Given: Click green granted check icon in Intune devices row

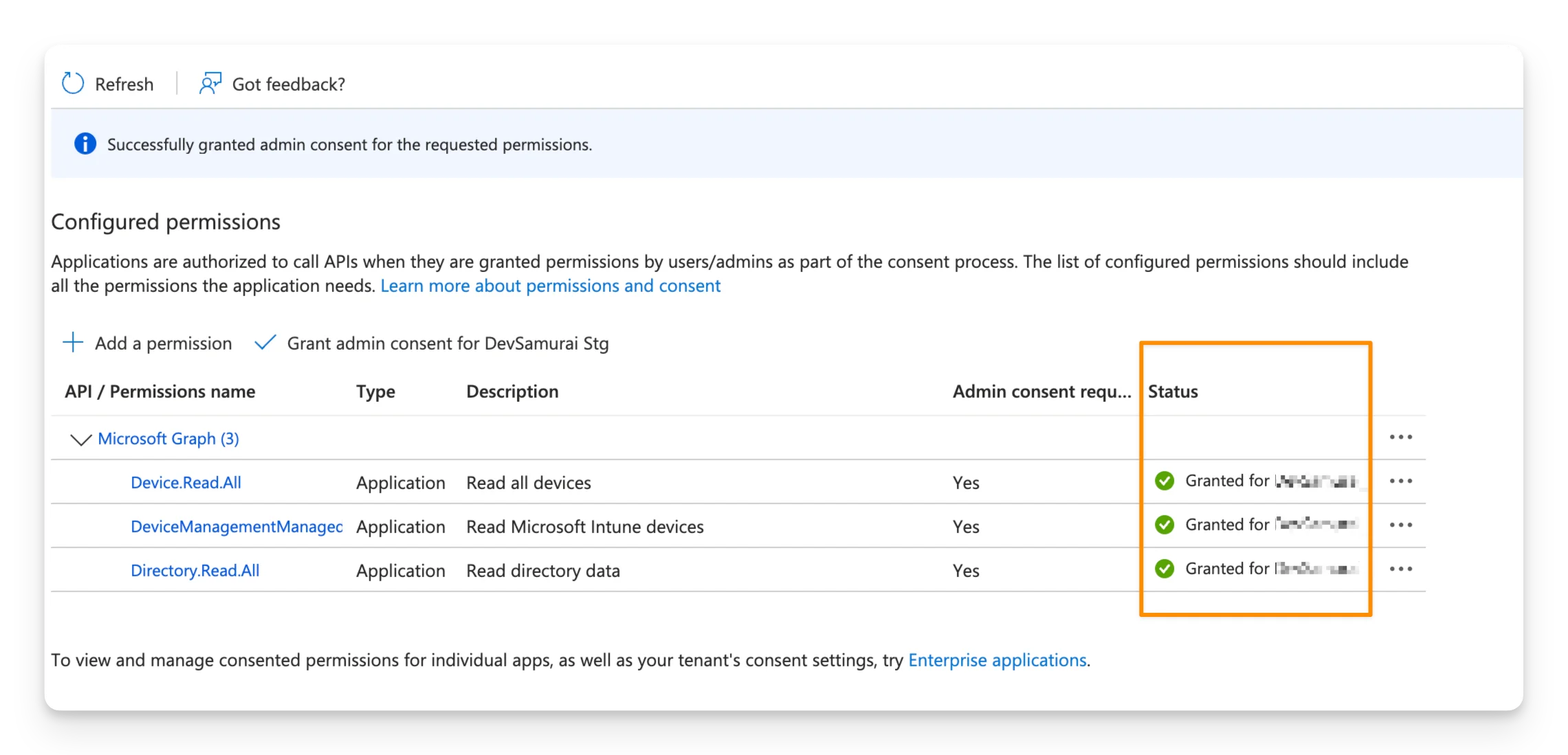Looking at the screenshot, I should pyautogui.click(x=1164, y=525).
